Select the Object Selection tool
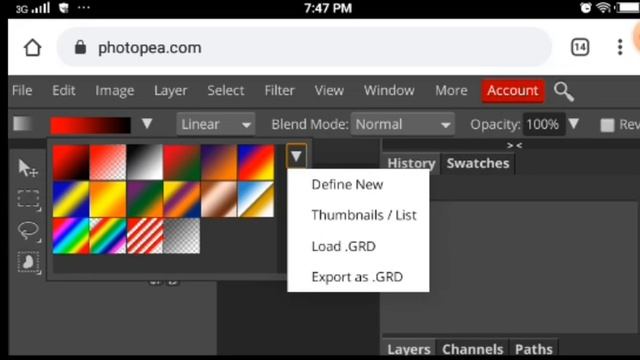 pyautogui.click(x=28, y=262)
